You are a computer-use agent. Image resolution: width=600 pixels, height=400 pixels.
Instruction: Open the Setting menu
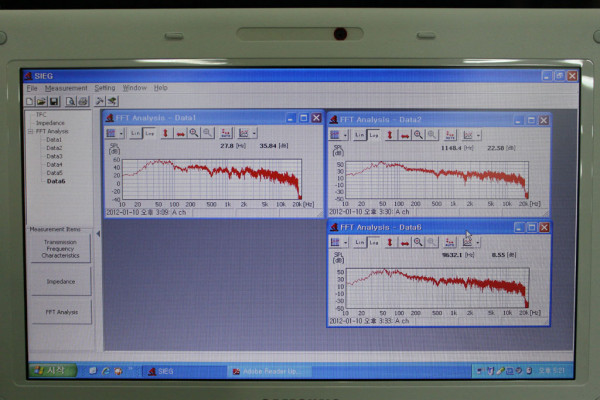[105, 88]
